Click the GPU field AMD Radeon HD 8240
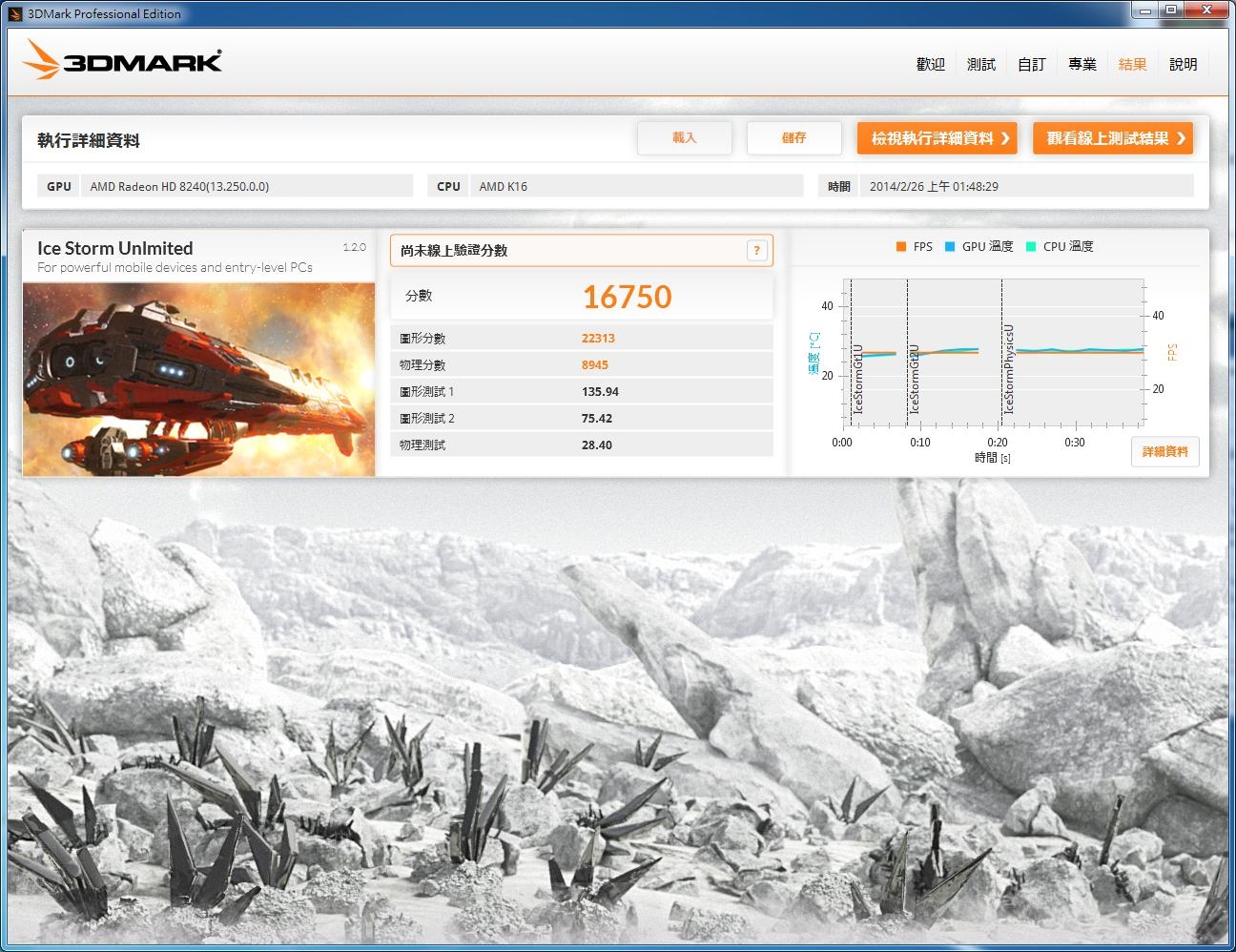 [x=247, y=186]
